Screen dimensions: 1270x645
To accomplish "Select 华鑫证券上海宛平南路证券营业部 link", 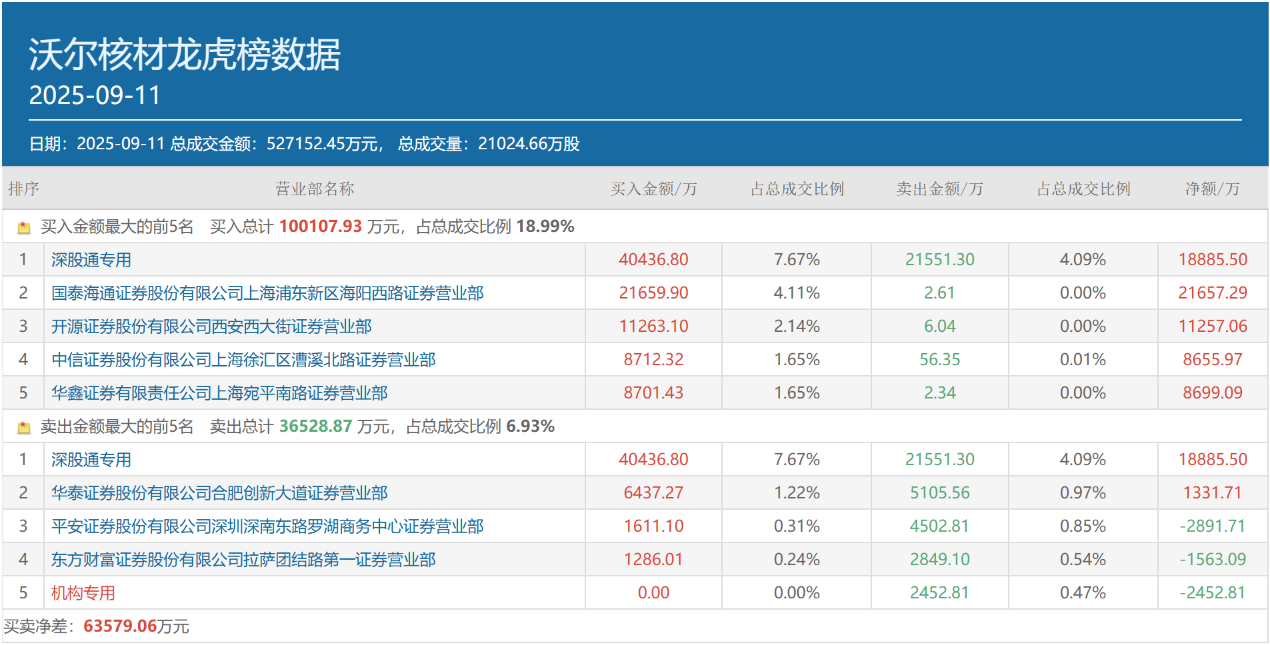I will pos(219,393).
